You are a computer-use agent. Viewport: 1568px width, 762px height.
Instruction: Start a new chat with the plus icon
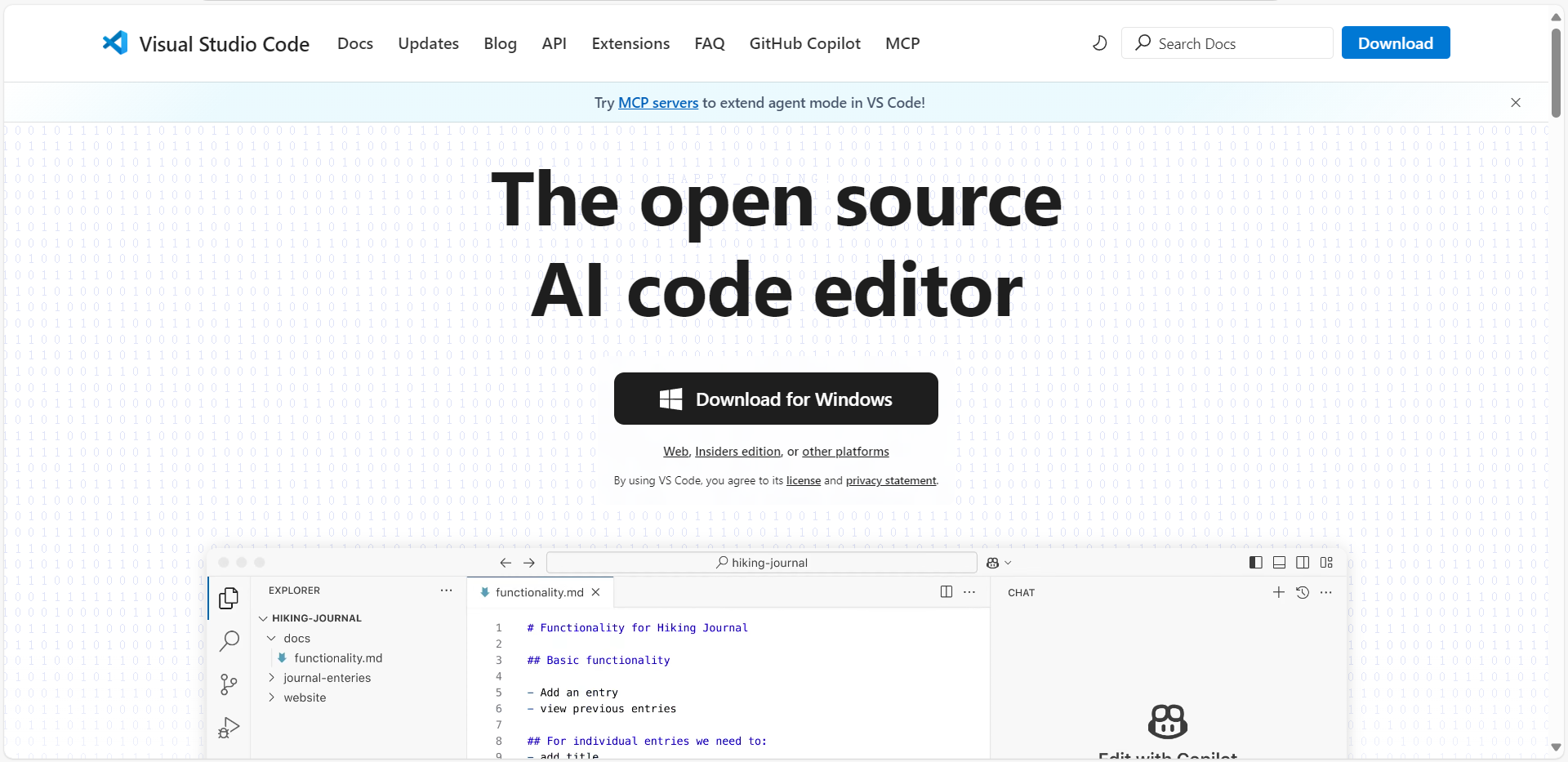(1277, 592)
